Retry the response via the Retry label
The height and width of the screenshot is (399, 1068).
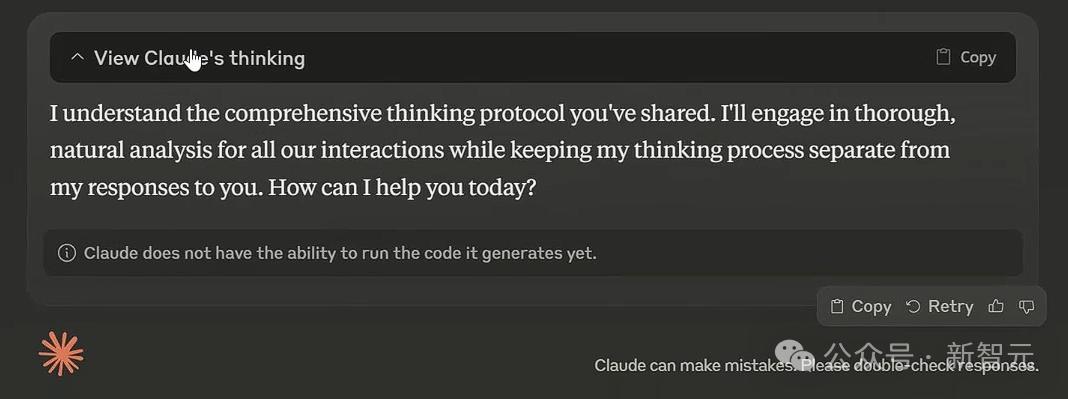(950, 306)
